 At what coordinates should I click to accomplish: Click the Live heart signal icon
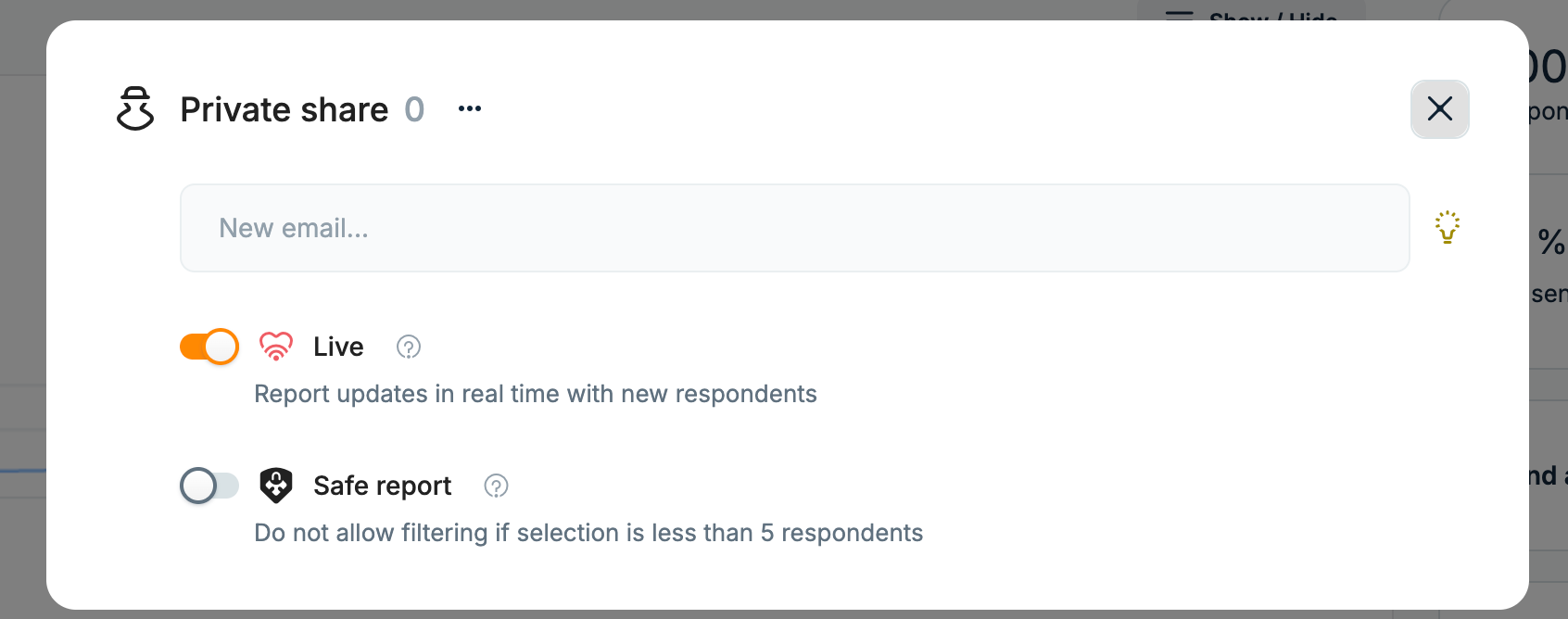click(276, 347)
